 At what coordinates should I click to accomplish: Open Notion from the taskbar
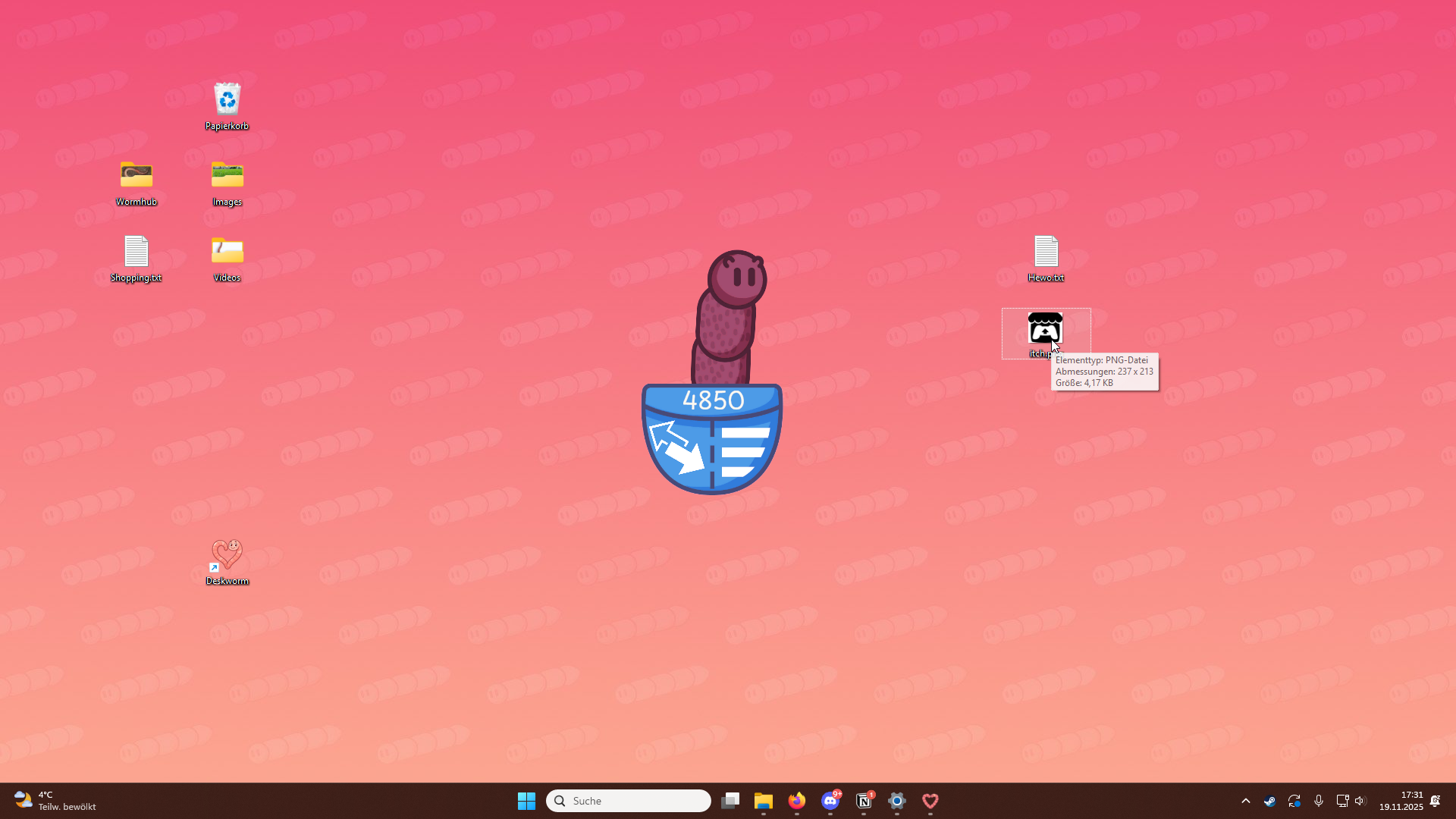click(864, 801)
